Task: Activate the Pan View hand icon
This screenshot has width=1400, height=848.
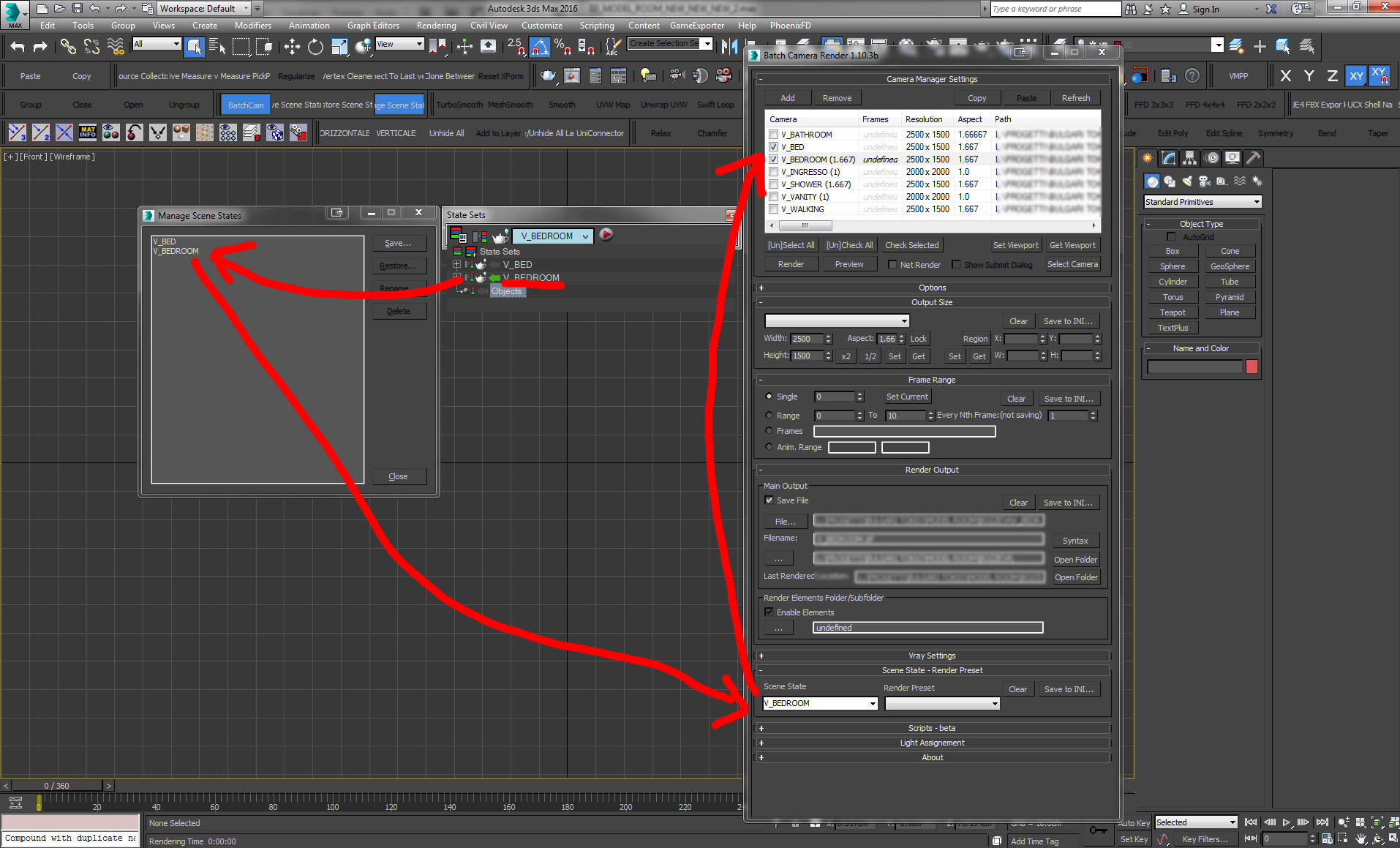Action: [x=1361, y=839]
